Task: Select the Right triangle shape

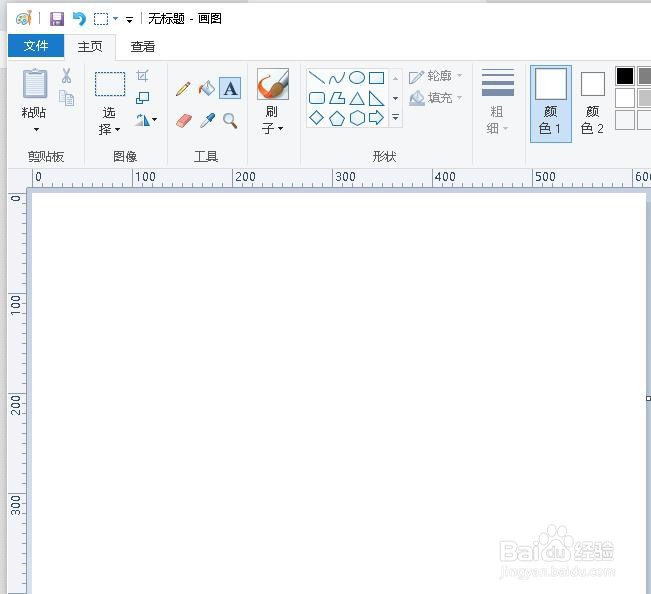Action: pyautogui.click(x=377, y=98)
